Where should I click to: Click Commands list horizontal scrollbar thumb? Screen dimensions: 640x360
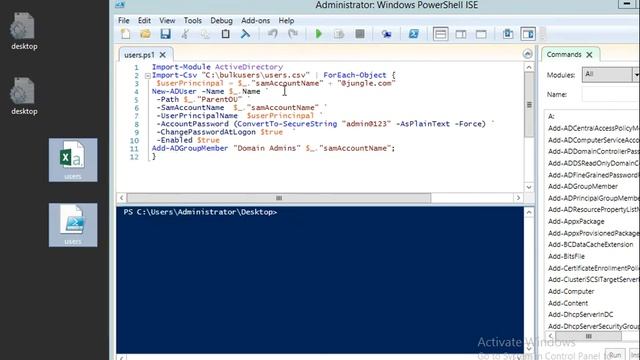coord(588,336)
